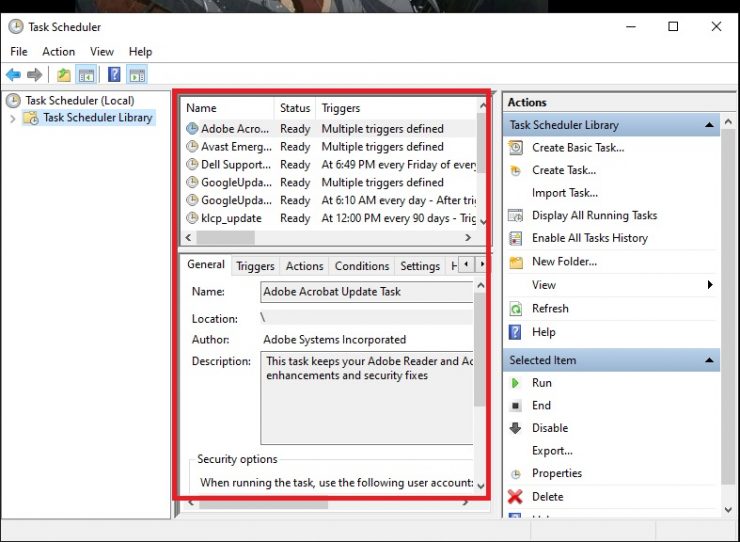Click the grey Forward arrow in toolbar
Image resolution: width=740 pixels, height=542 pixels.
(x=34, y=75)
